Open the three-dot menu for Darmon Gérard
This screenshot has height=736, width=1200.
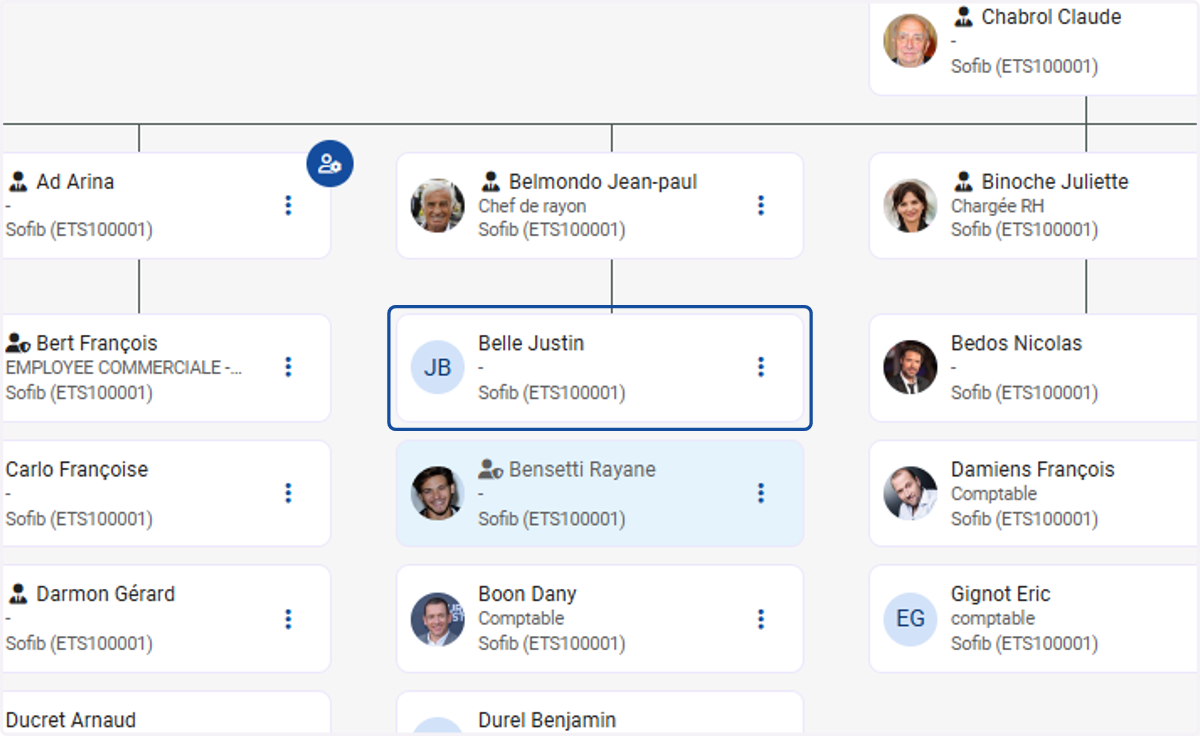tap(288, 619)
